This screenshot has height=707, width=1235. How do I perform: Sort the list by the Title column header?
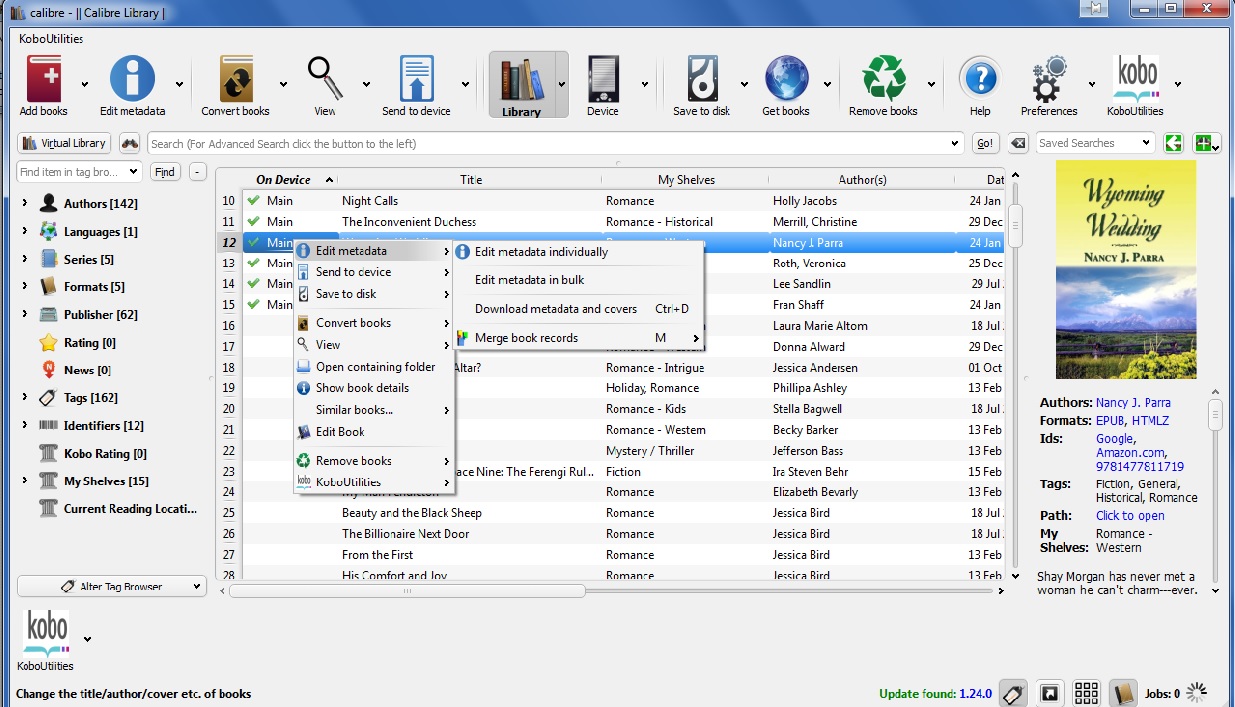[x=471, y=180]
